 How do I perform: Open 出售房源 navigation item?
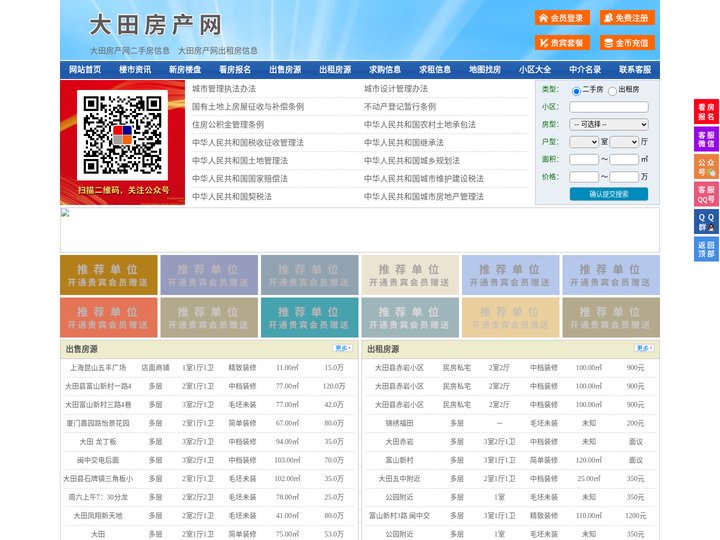tap(285, 70)
